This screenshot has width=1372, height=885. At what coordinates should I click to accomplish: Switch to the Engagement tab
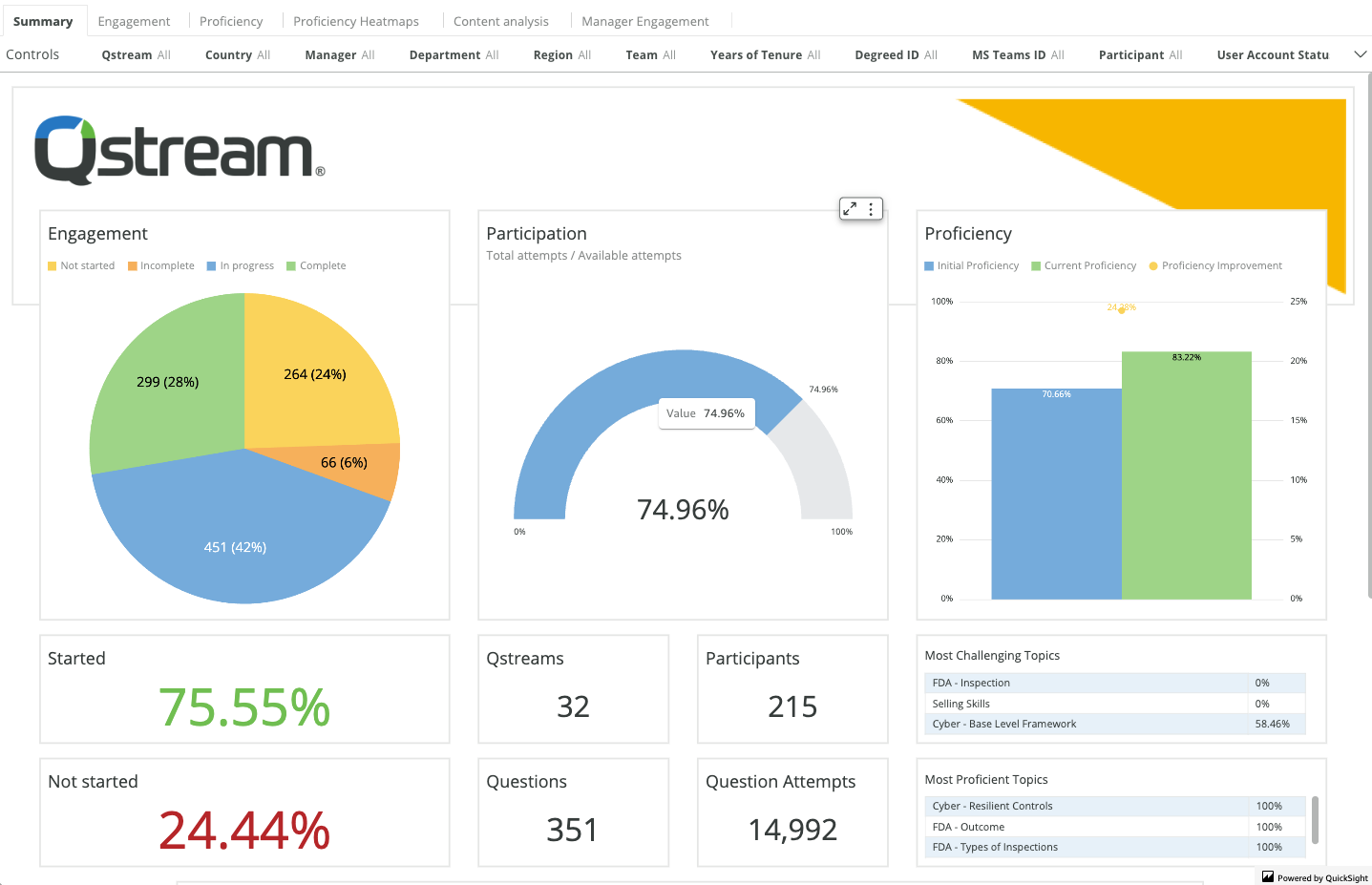click(x=134, y=21)
